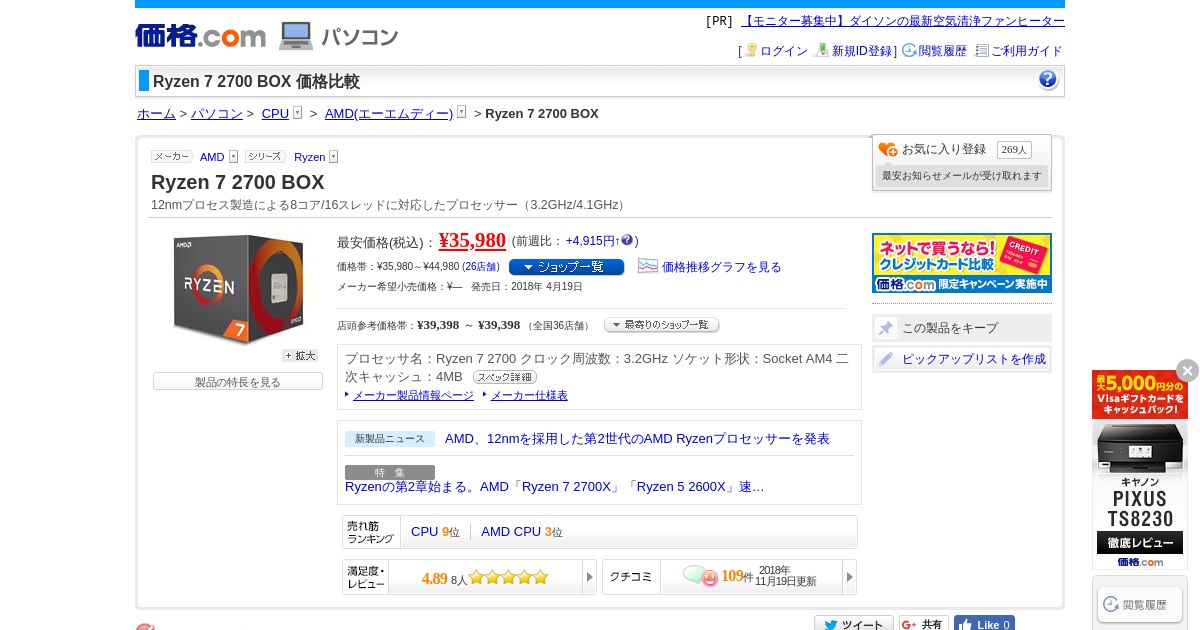Click the Ryzen series link
The width and height of the screenshot is (1200, 630).
309,157
